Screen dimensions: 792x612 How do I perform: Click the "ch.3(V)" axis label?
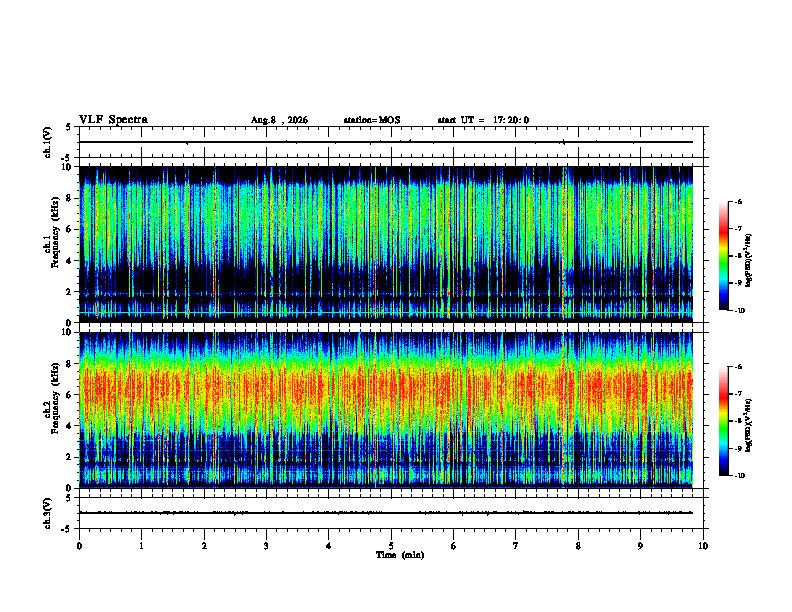[48, 513]
